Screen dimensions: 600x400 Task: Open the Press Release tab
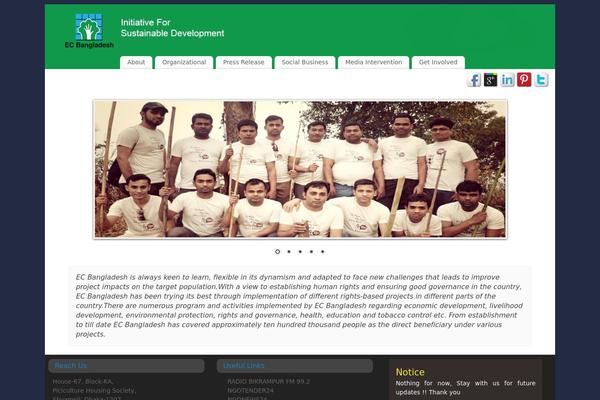[x=244, y=62]
